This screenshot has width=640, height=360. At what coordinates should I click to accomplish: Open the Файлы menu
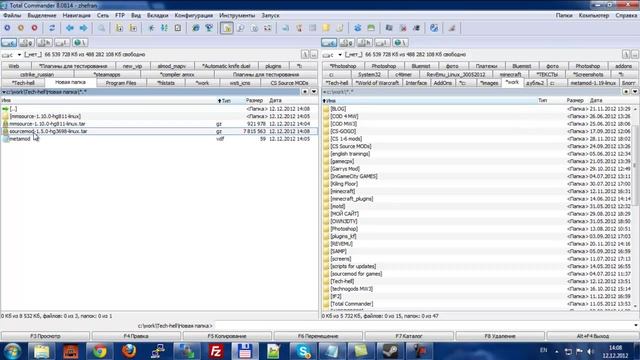12,16
